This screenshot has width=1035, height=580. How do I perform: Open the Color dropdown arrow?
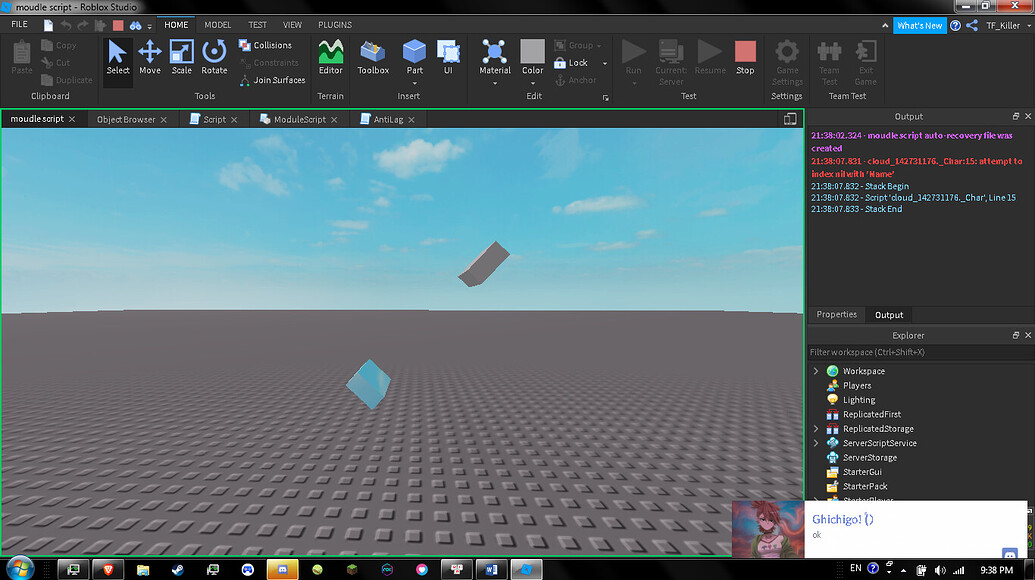tap(532, 83)
